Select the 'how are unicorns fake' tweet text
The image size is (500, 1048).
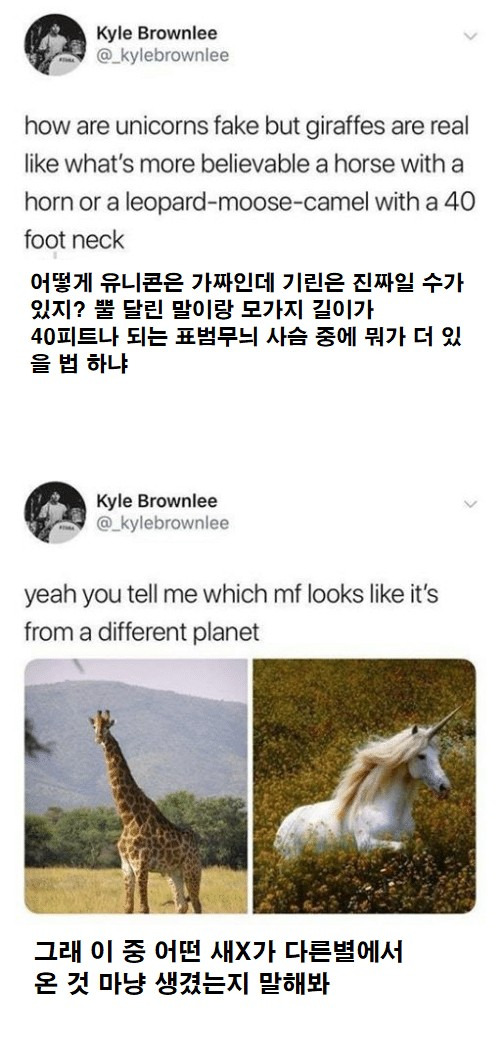pyautogui.click(x=249, y=182)
